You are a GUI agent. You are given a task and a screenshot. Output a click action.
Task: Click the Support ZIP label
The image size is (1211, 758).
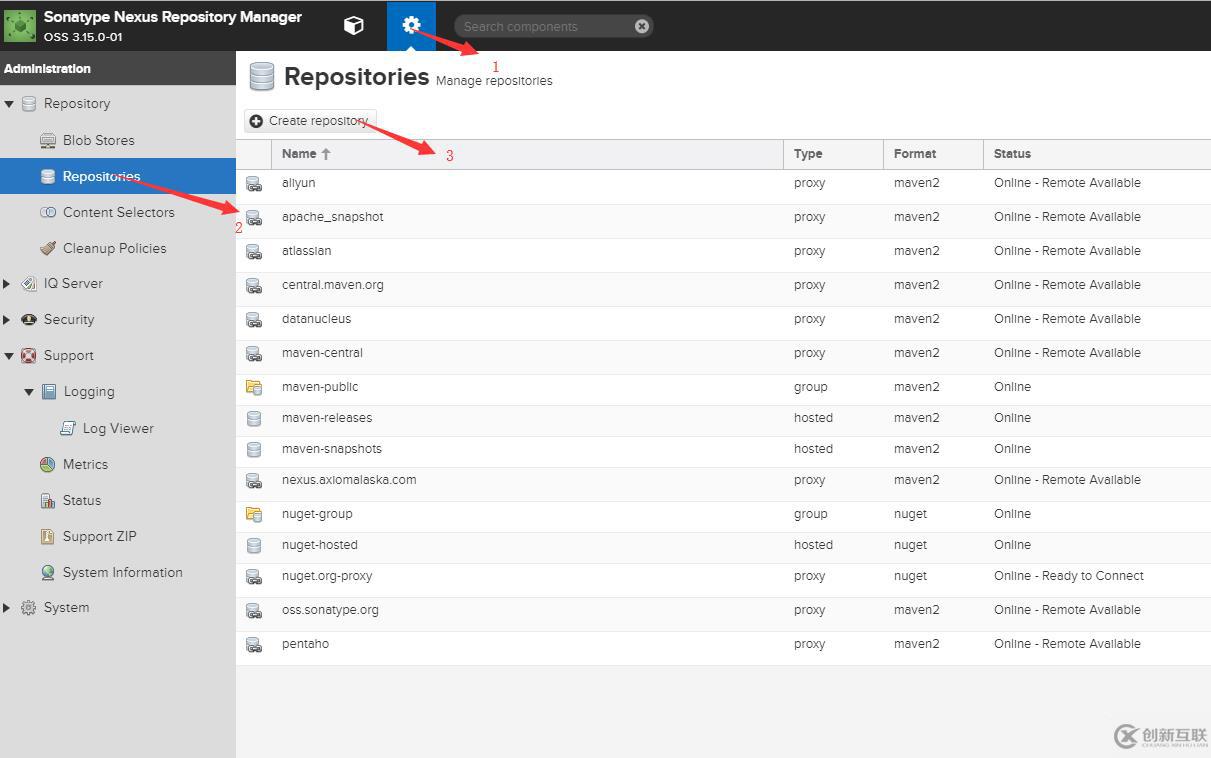tap(99, 536)
